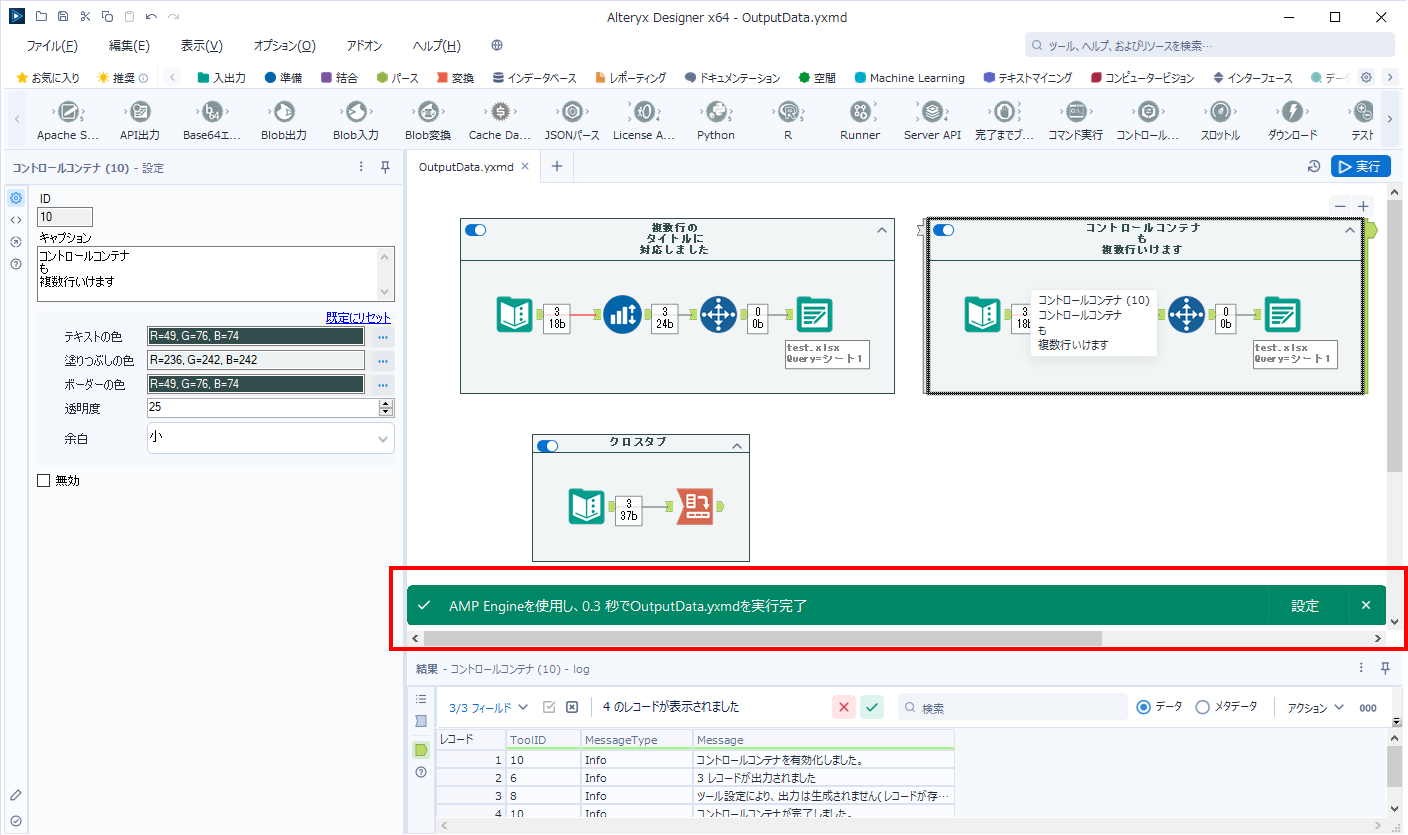Show earlier tool categories with left chevron
Viewport: 1408px width, 835px height.
173,77
